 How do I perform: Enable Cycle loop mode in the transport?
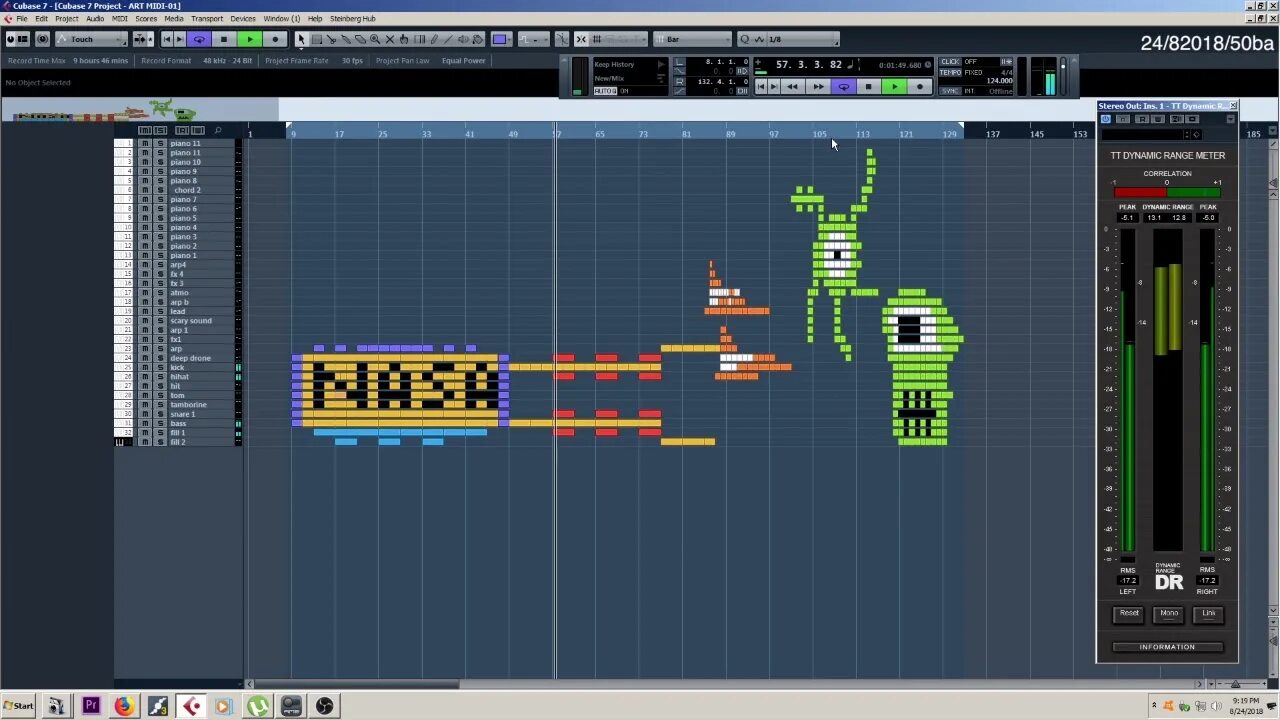843,86
